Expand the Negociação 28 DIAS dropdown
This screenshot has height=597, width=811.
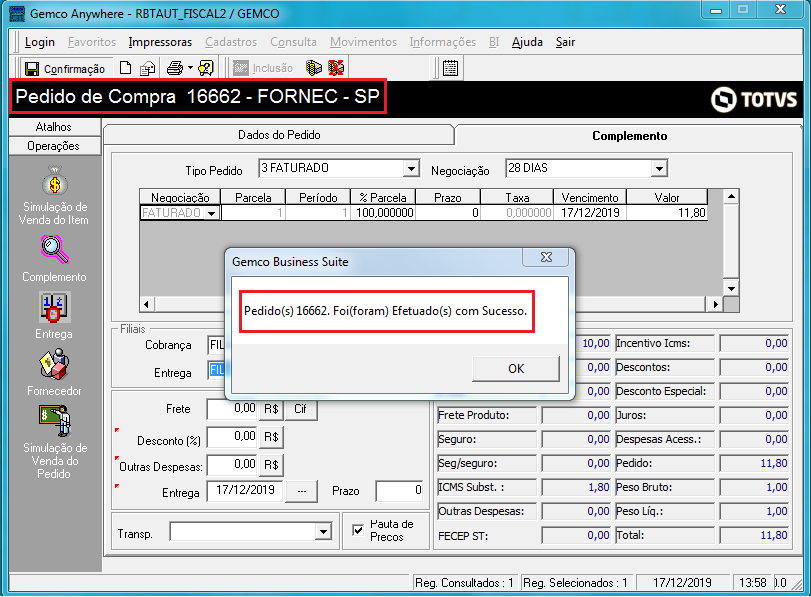[658, 169]
